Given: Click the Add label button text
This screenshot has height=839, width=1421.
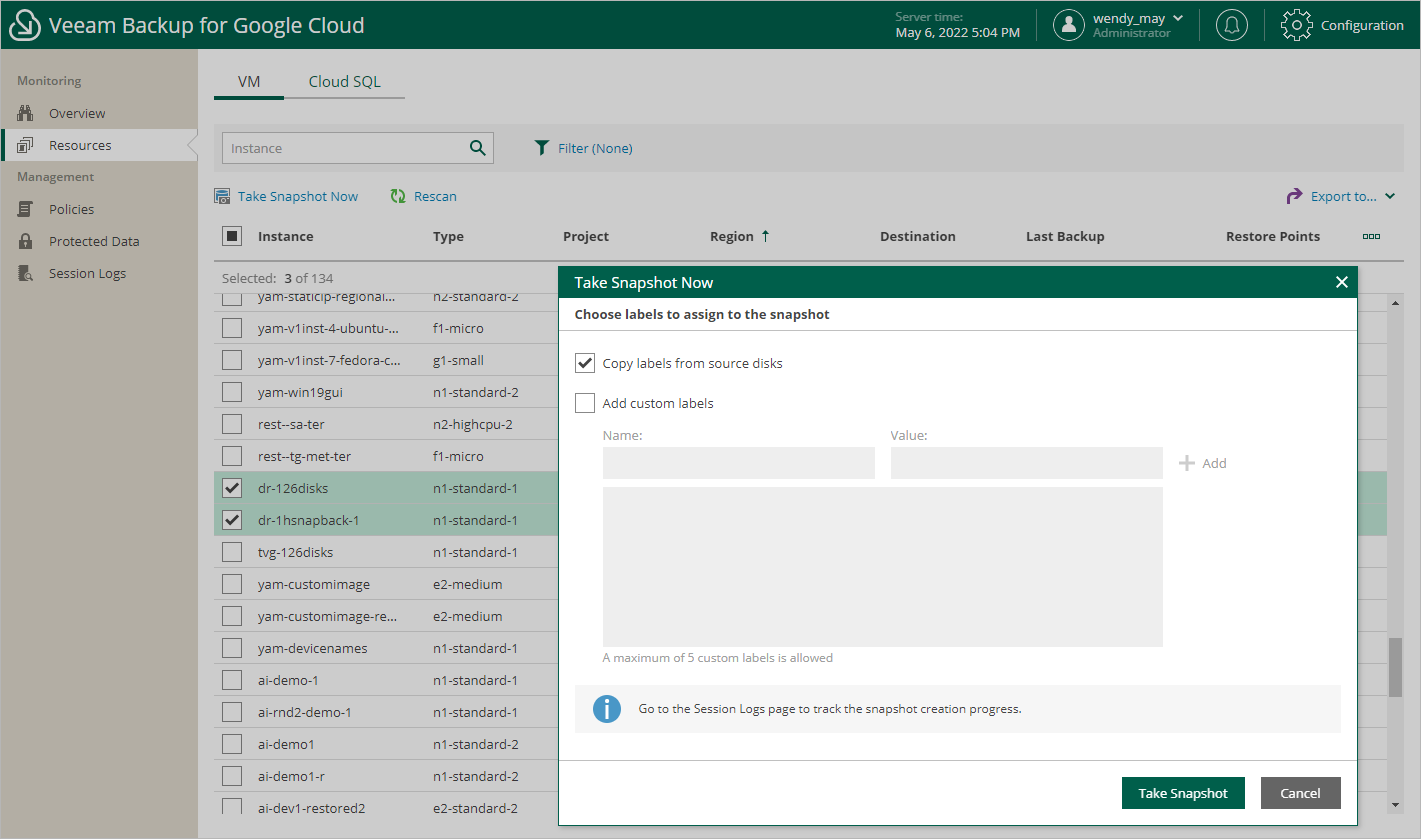Looking at the screenshot, I should click(1214, 463).
